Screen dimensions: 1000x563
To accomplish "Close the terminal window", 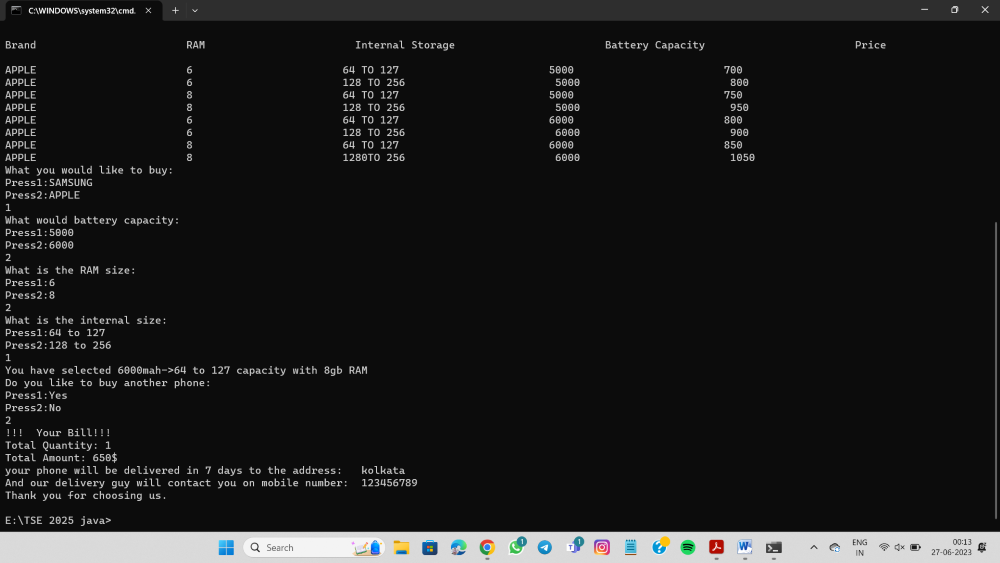I will pos(985,10).
